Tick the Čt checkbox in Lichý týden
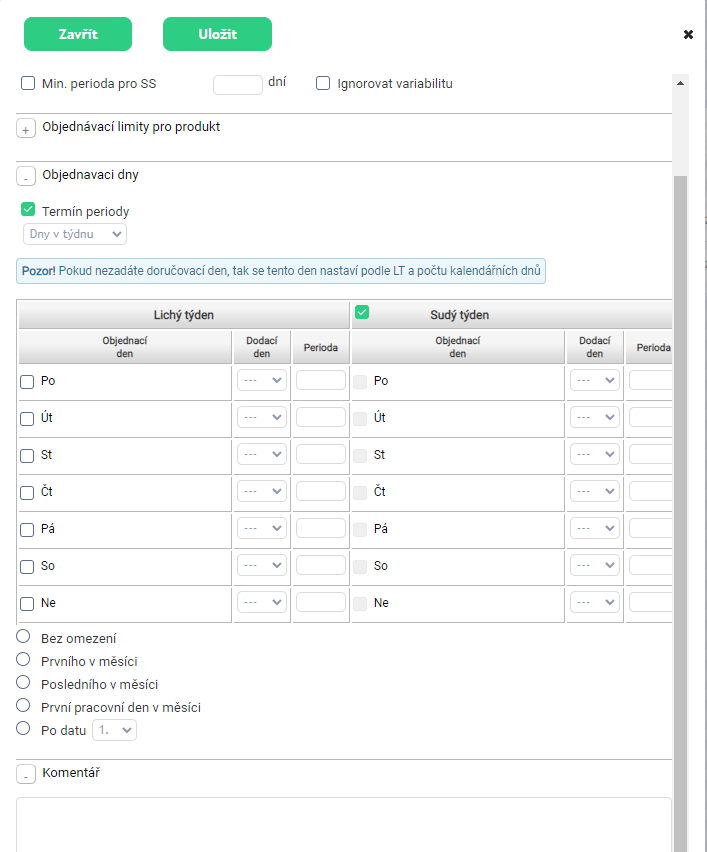 point(28,492)
